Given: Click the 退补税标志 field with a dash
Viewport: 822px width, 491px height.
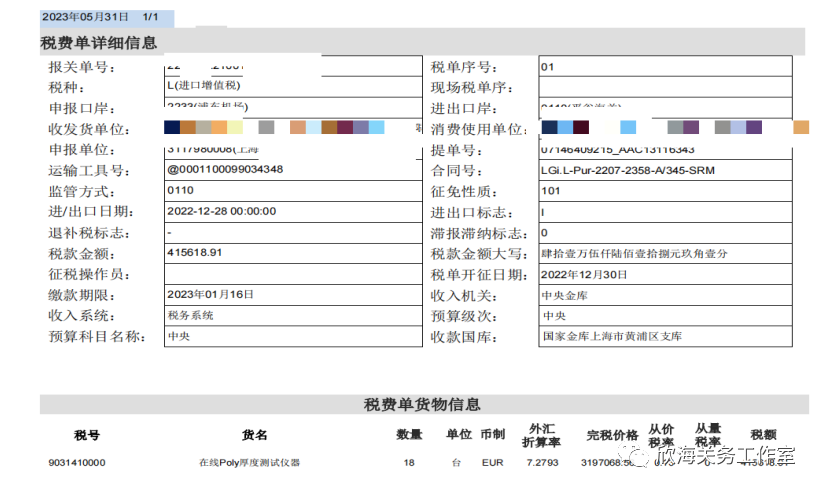Looking at the screenshot, I should pyautogui.click(x=293, y=233).
